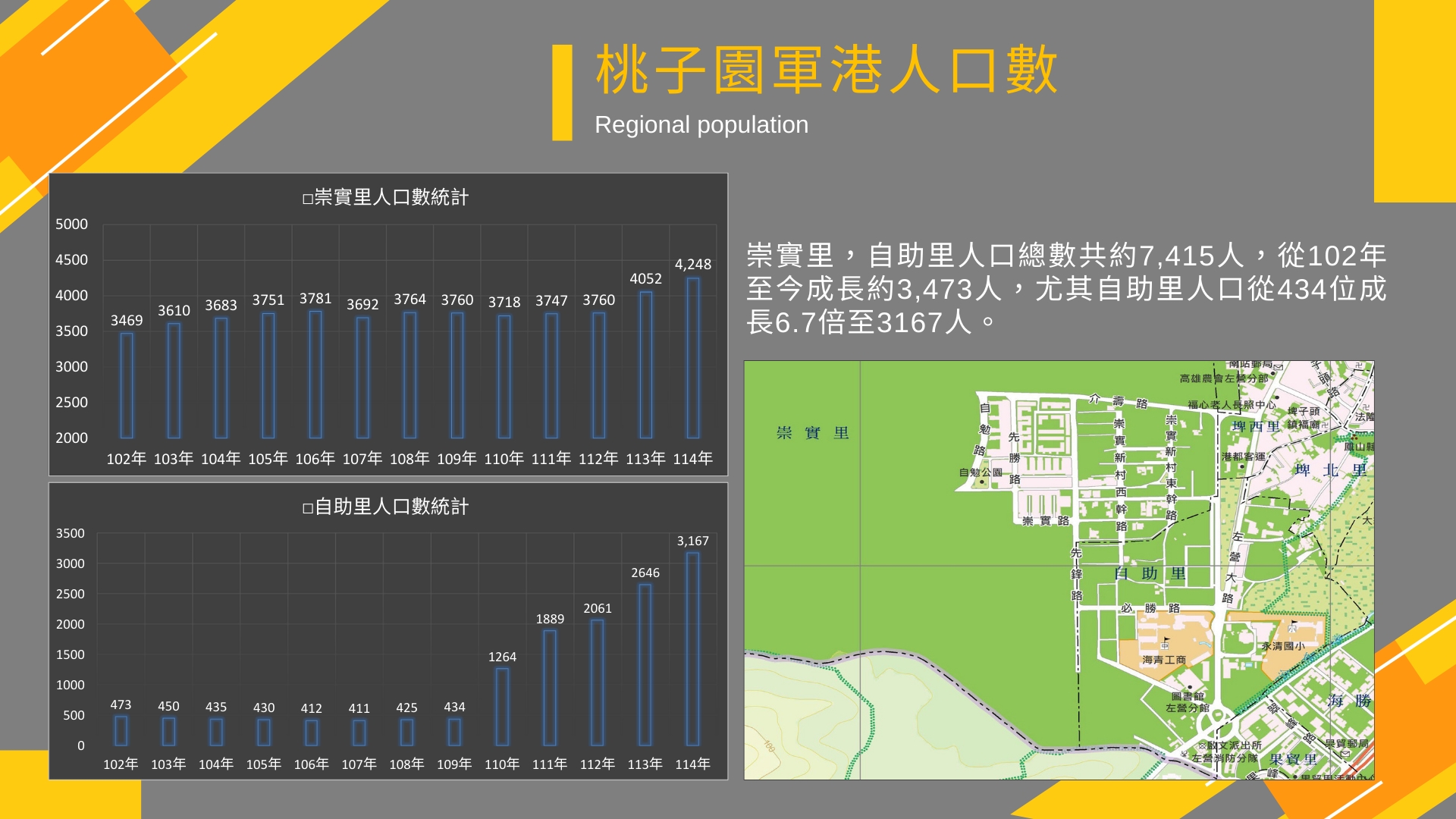Click the 106年 x-axis label in top chart

315,459
